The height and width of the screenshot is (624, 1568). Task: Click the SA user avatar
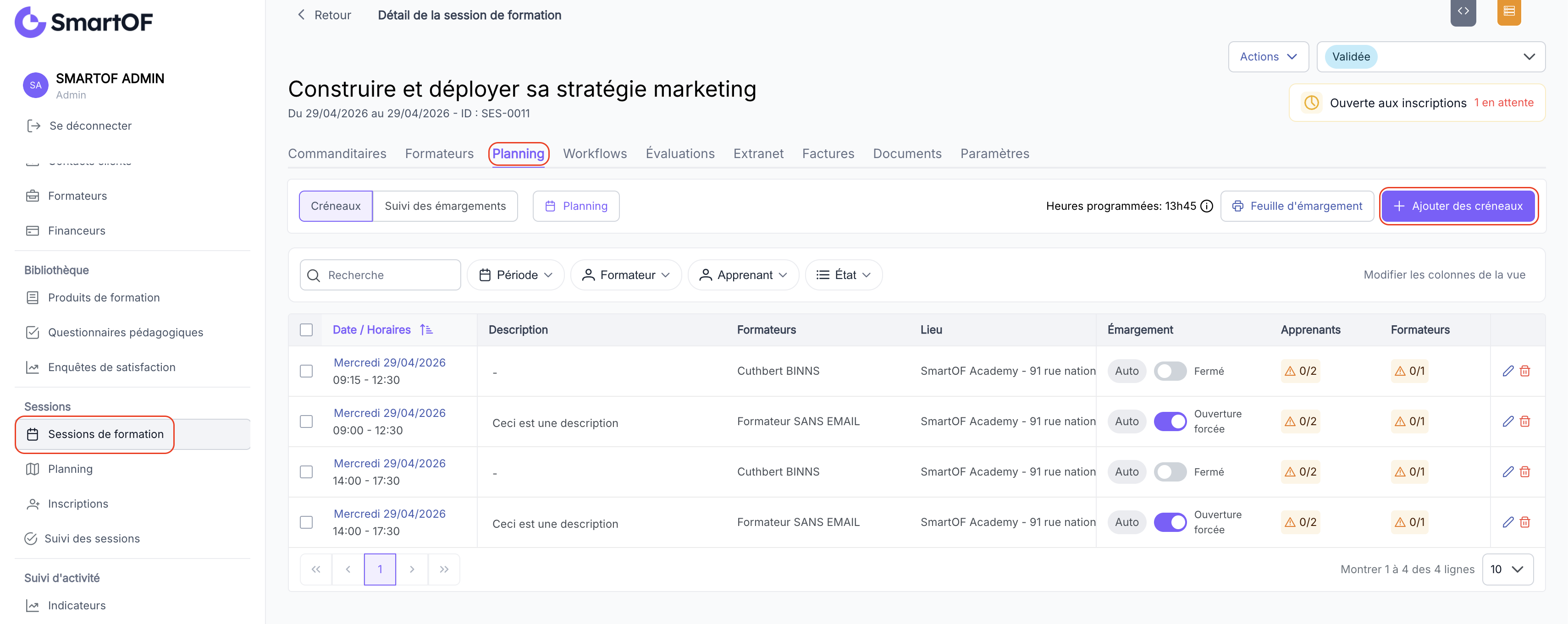(x=35, y=85)
